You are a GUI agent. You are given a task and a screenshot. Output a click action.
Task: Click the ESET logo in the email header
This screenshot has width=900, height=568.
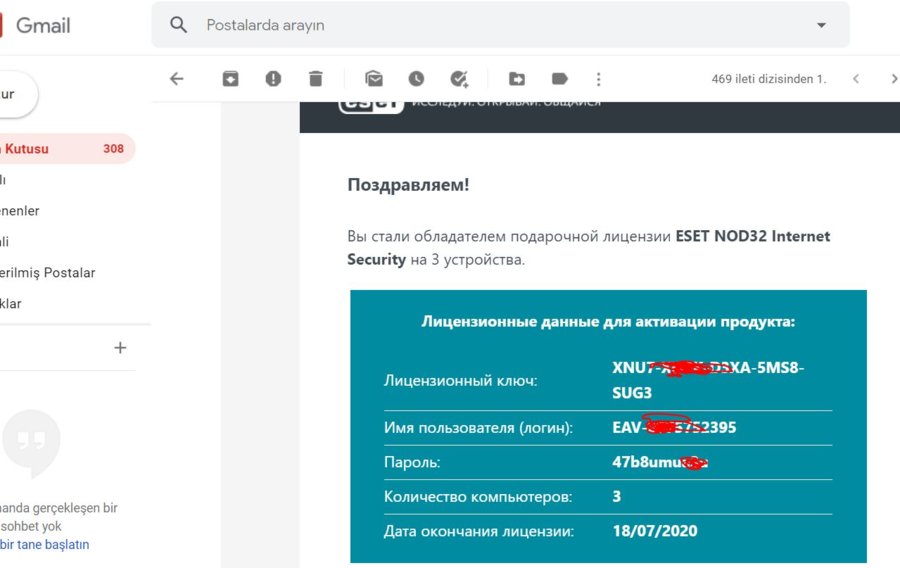pyautogui.click(x=371, y=106)
